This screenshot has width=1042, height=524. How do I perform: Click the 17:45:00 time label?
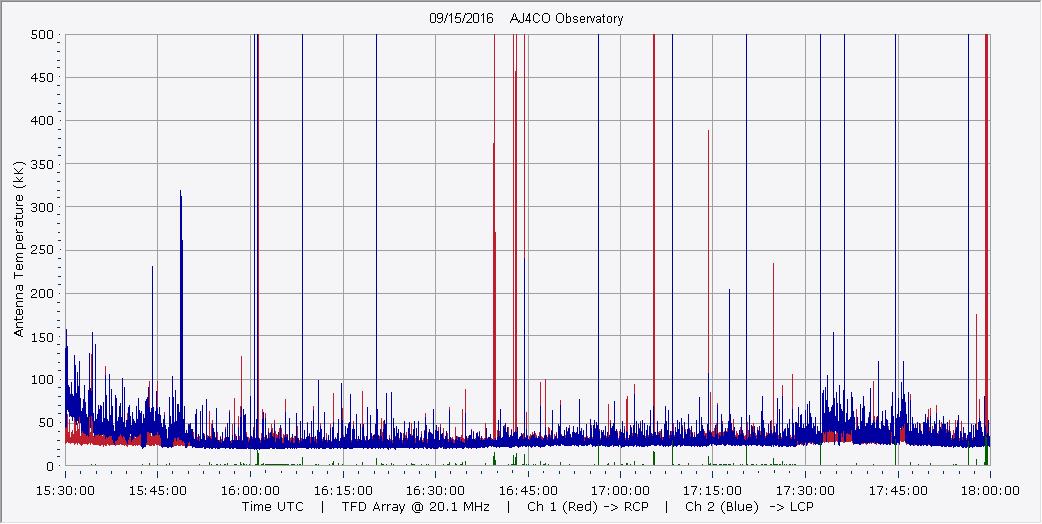coord(898,491)
